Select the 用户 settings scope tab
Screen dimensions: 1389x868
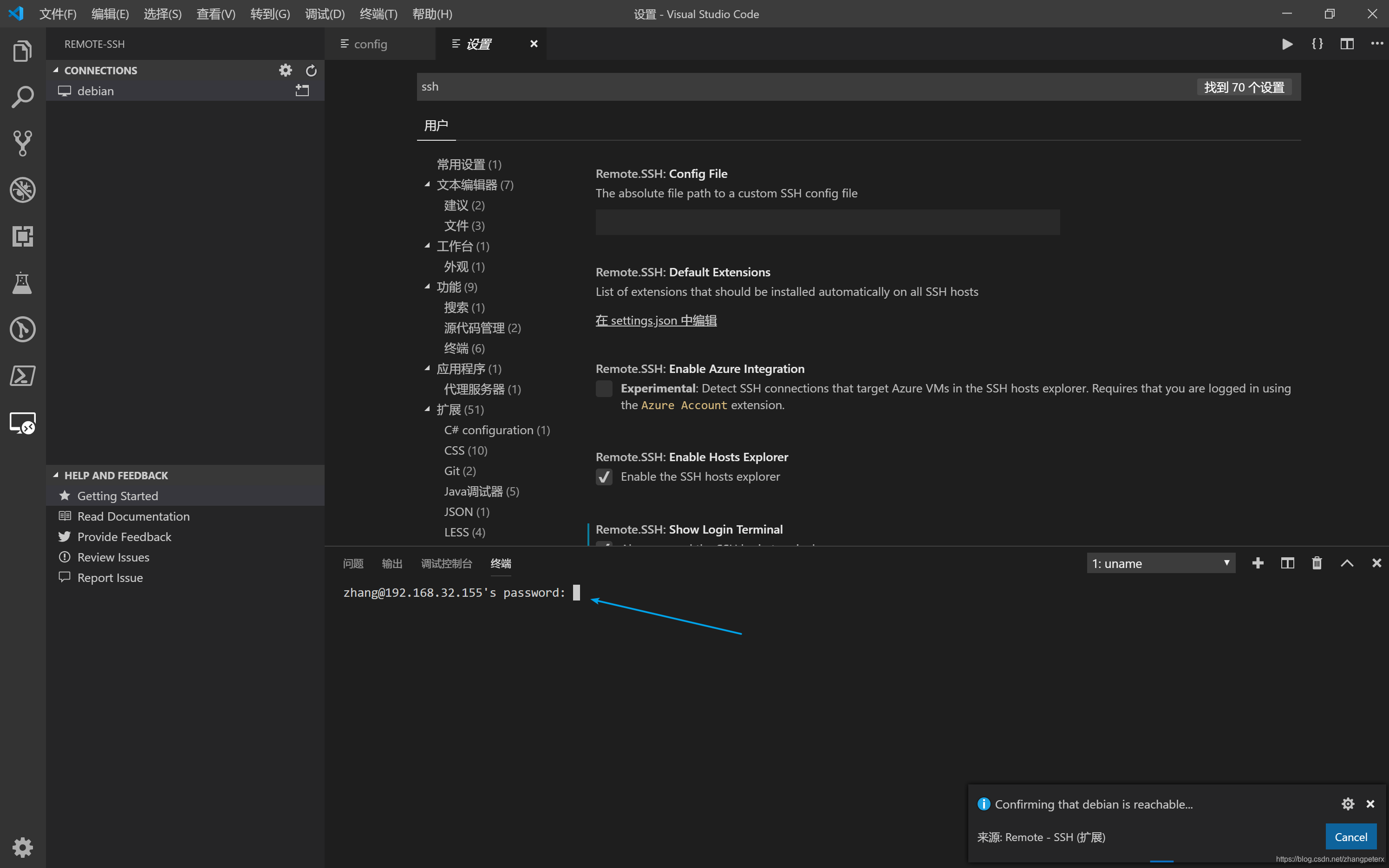tap(436, 126)
